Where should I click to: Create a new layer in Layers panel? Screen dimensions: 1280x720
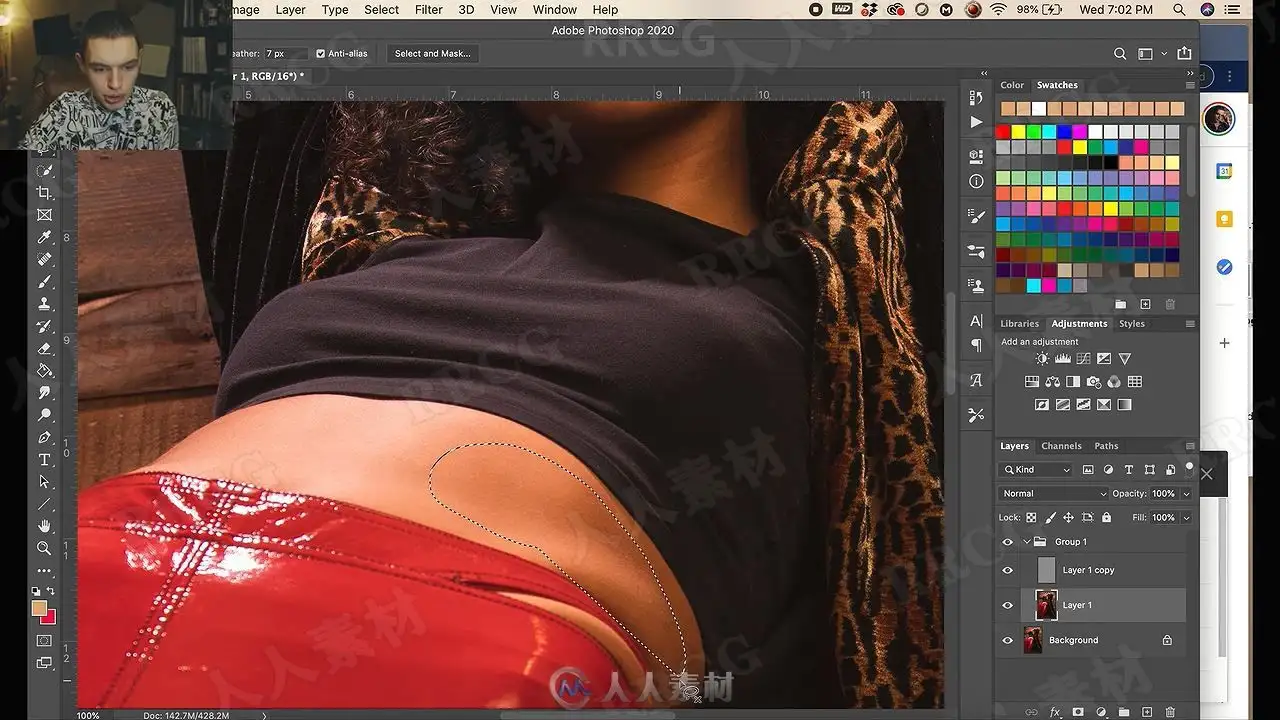click(x=1147, y=712)
